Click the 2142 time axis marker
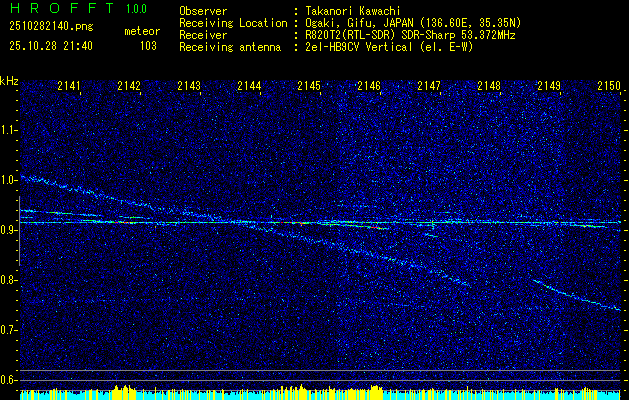Image resolution: width=629 pixels, height=400 pixels. tap(129, 85)
